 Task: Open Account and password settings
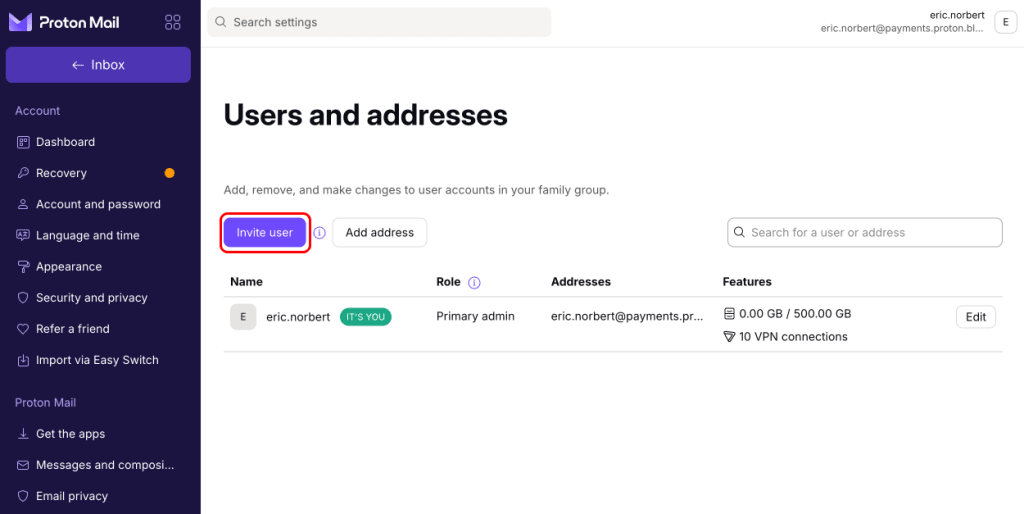coord(98,204)
